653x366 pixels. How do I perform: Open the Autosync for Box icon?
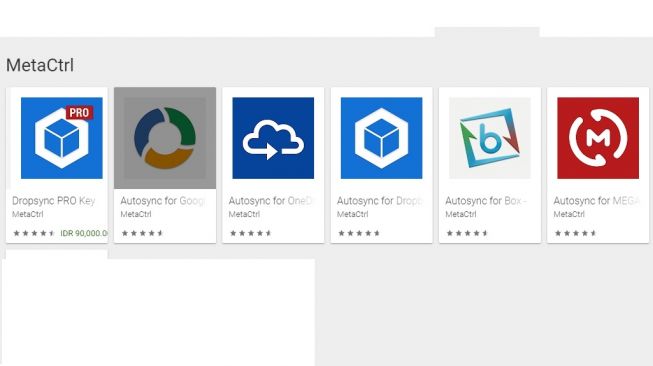click(490, 138)
